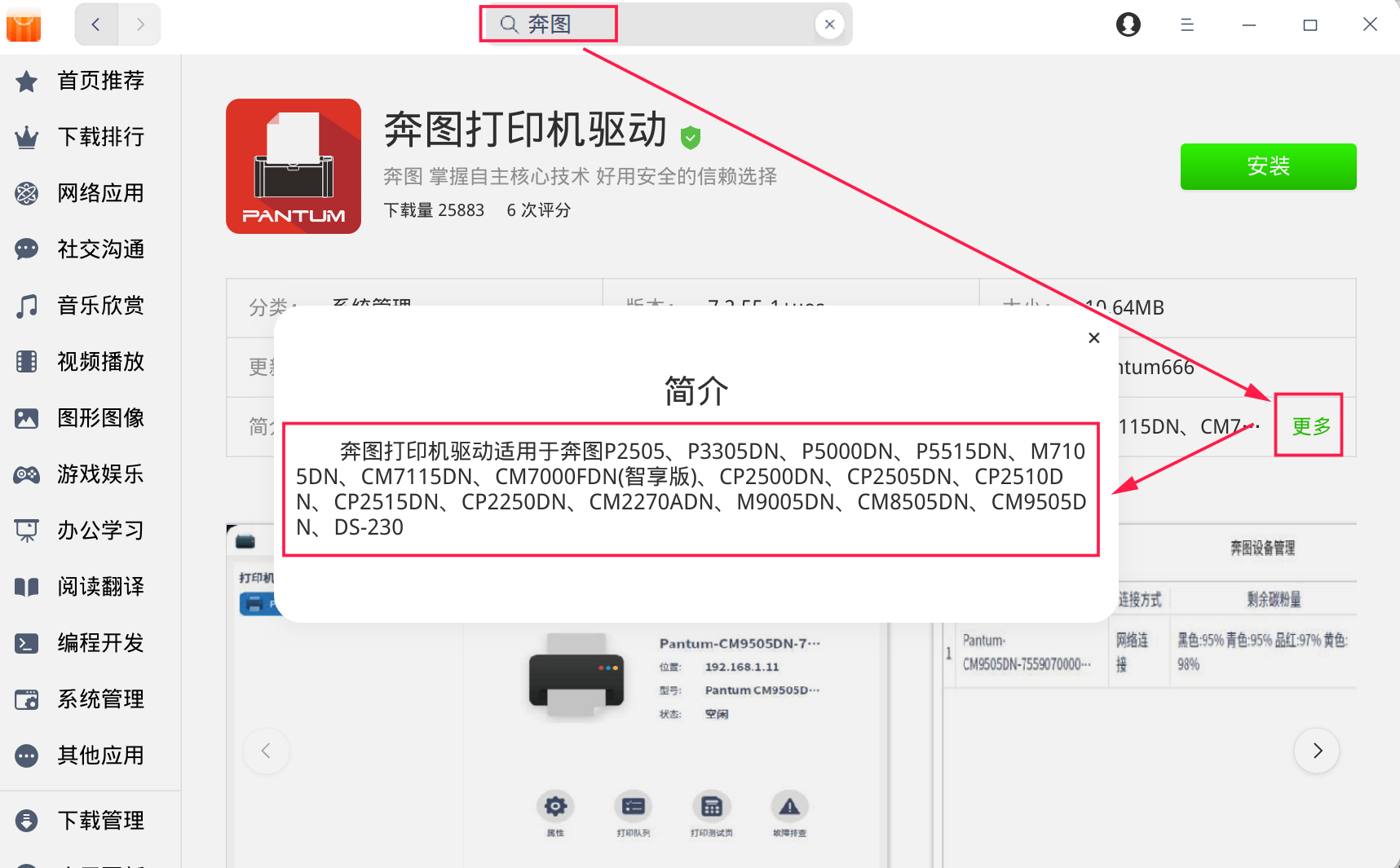The width and height of the screenshot is (1400, 868).
Task: Click the 6 次评分 rating text
Action: (x=539, y=210)
